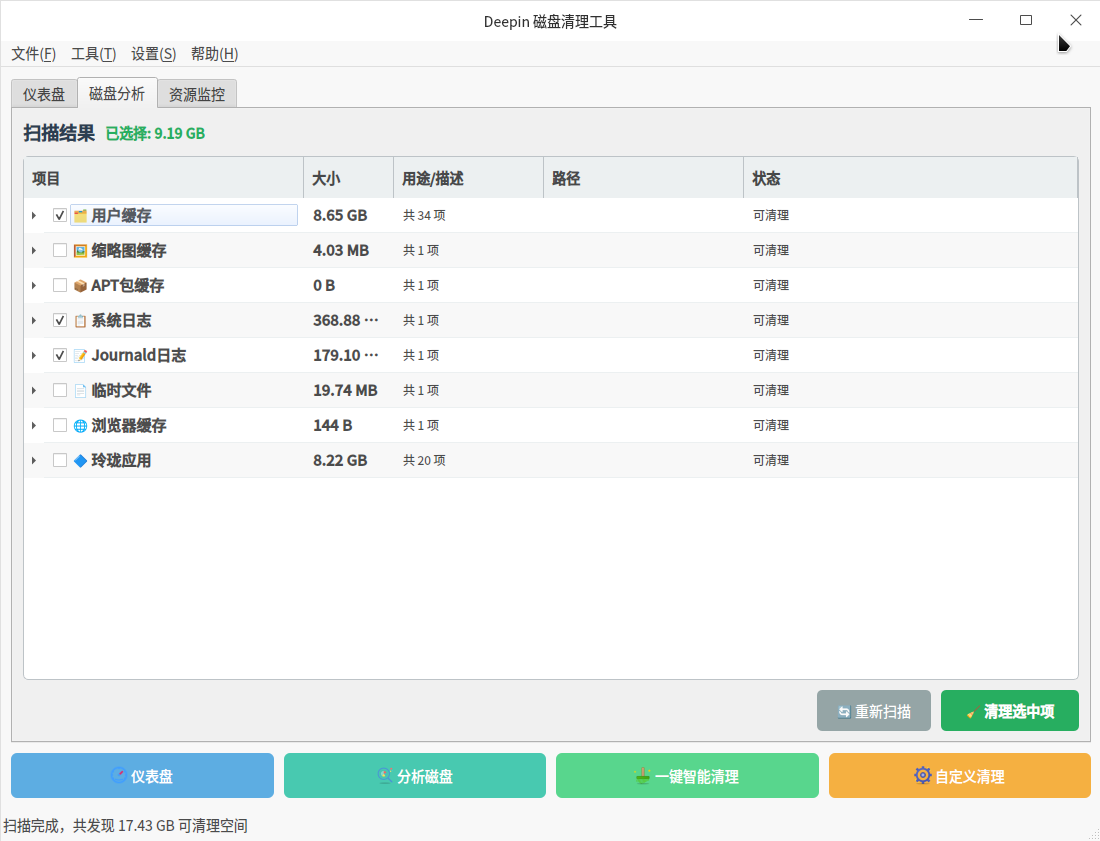Enable the 缩略图缓存 checkbox
1100x841 pixels.
click(x=60, y=251)
